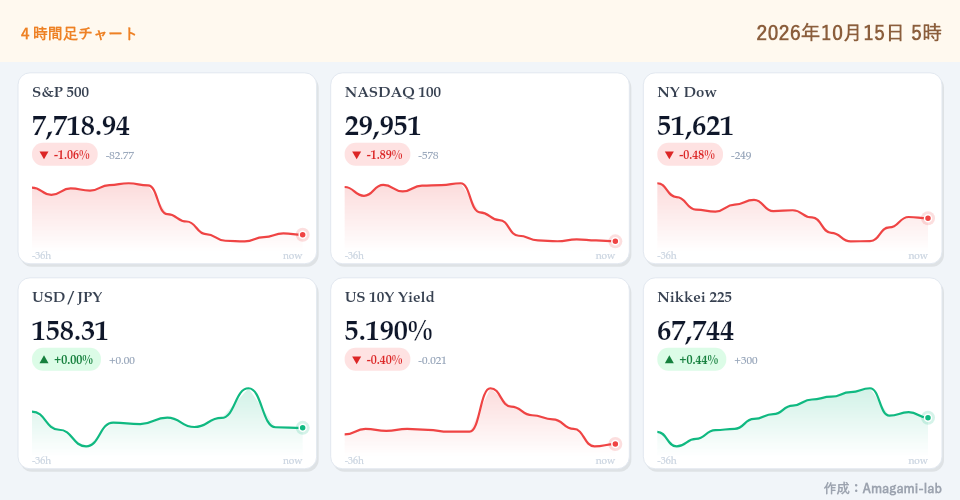Click the NASDAQ 100 card title
The image size is (960, 500).
(x=393, y=92)
